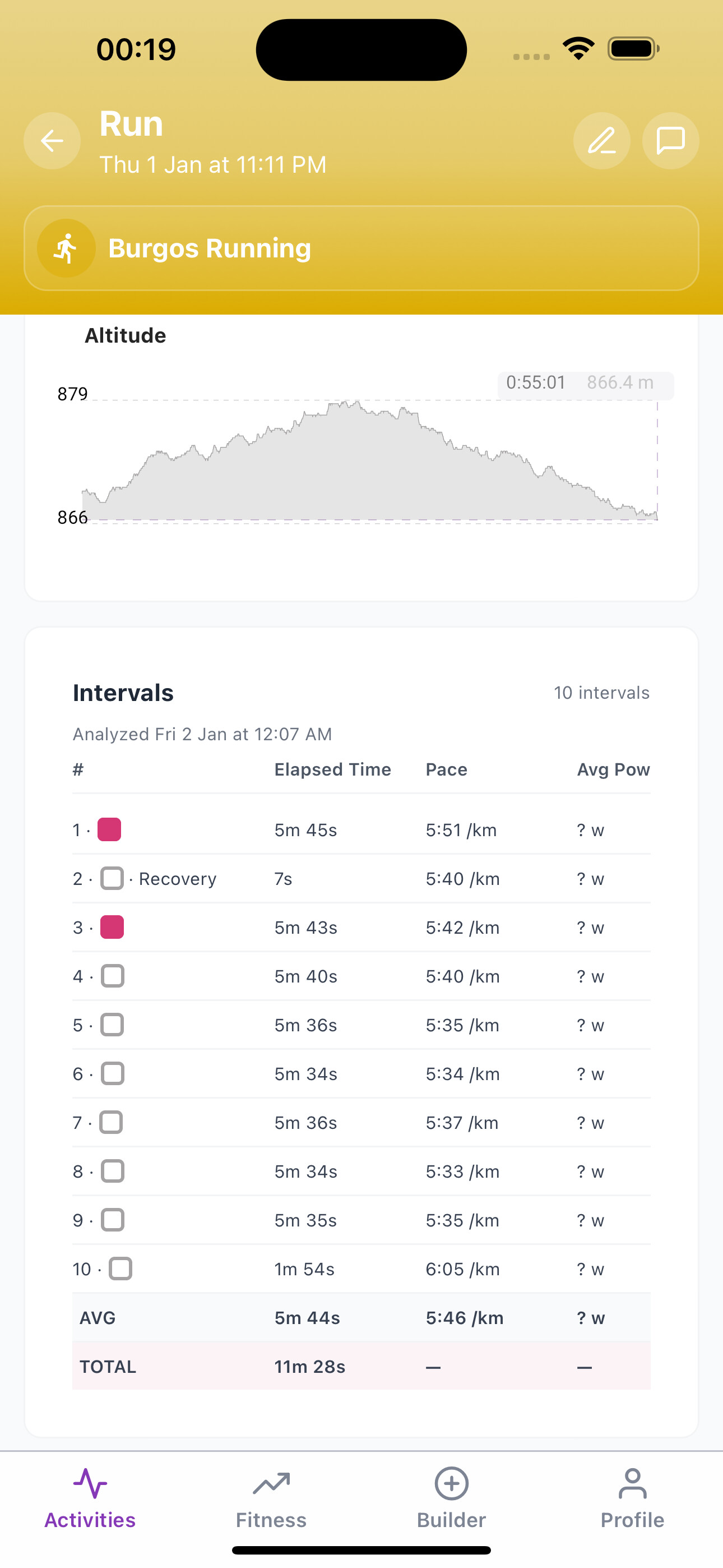Check the box for interval 6
723x1568 pixels.
(x=113, y=1073)
